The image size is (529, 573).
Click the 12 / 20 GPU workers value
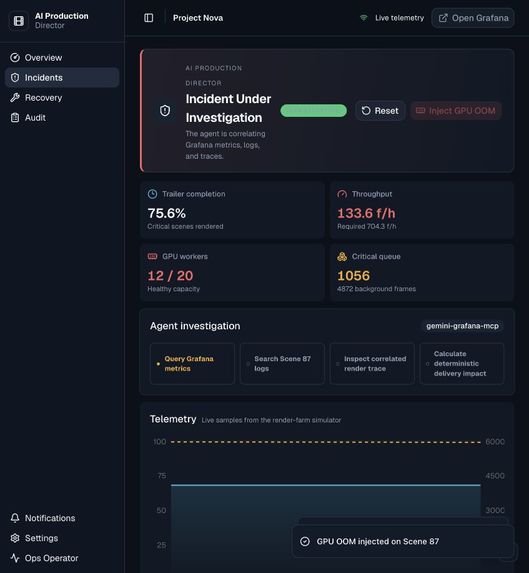[x=170, y=276]
